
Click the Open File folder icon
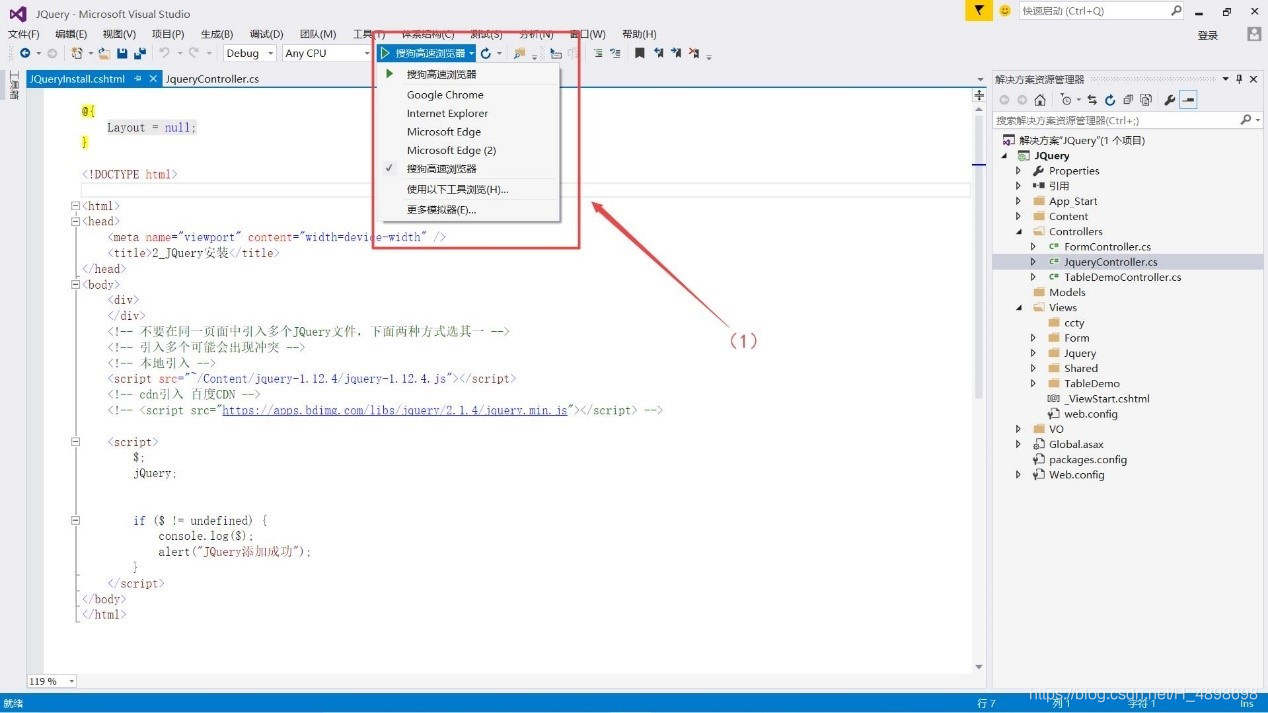pyautogui.click(x=105, y=53)
